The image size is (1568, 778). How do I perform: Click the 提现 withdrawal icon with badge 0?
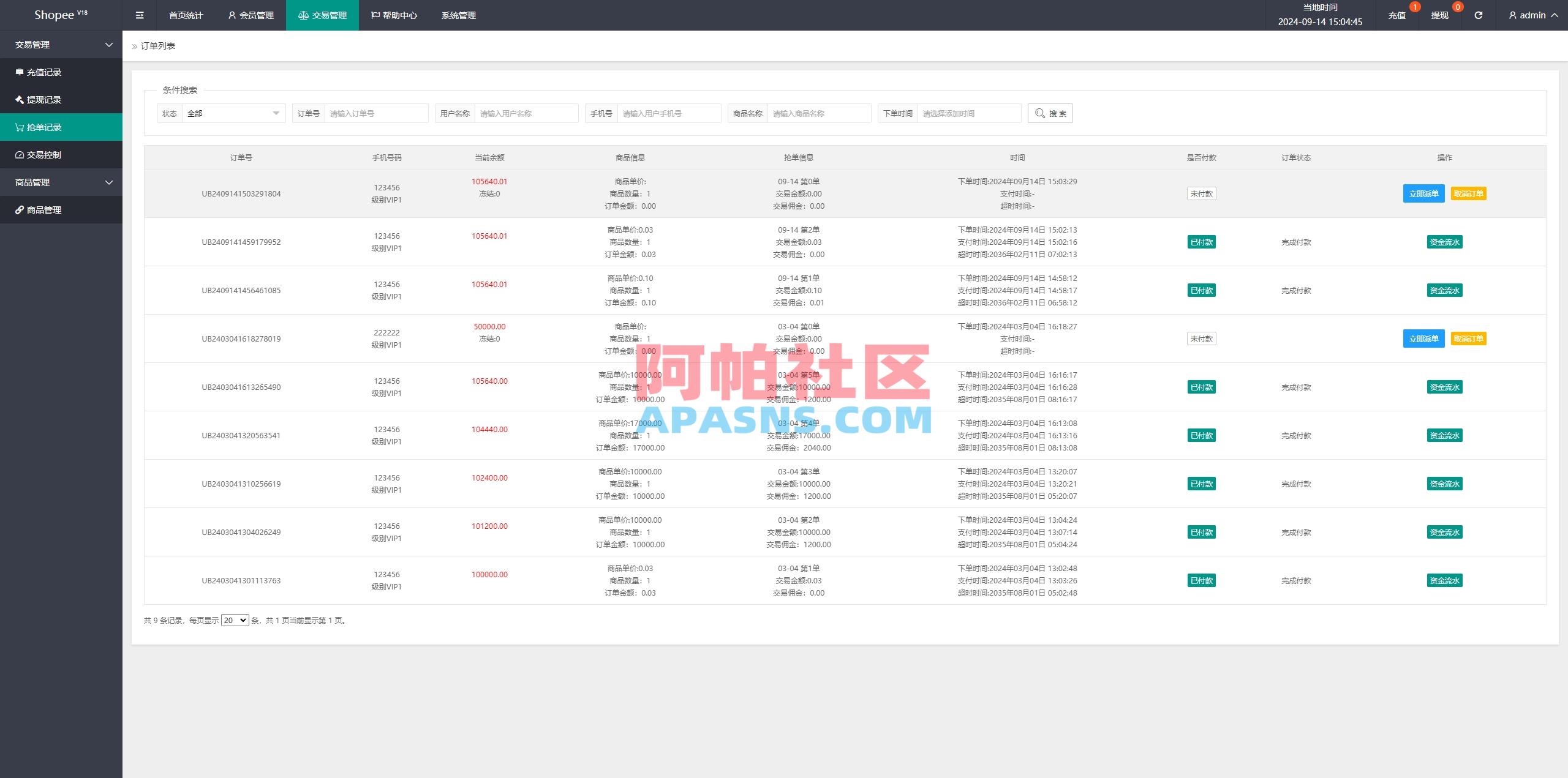(x=1441, y=15)
